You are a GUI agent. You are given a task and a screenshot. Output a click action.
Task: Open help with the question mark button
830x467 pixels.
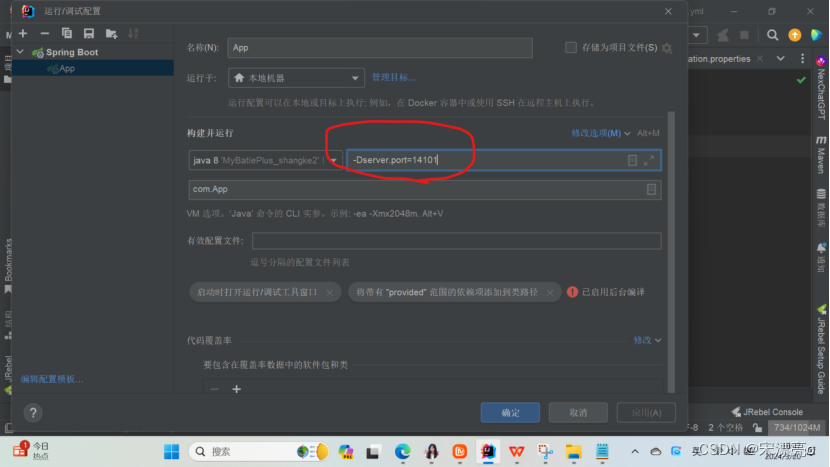[x=33, y=412]
